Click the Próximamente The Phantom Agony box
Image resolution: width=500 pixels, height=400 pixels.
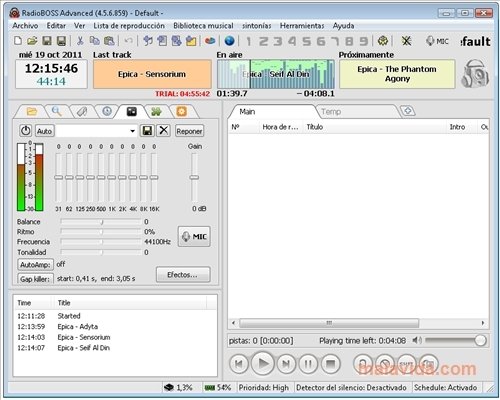[x=397, y=74]
